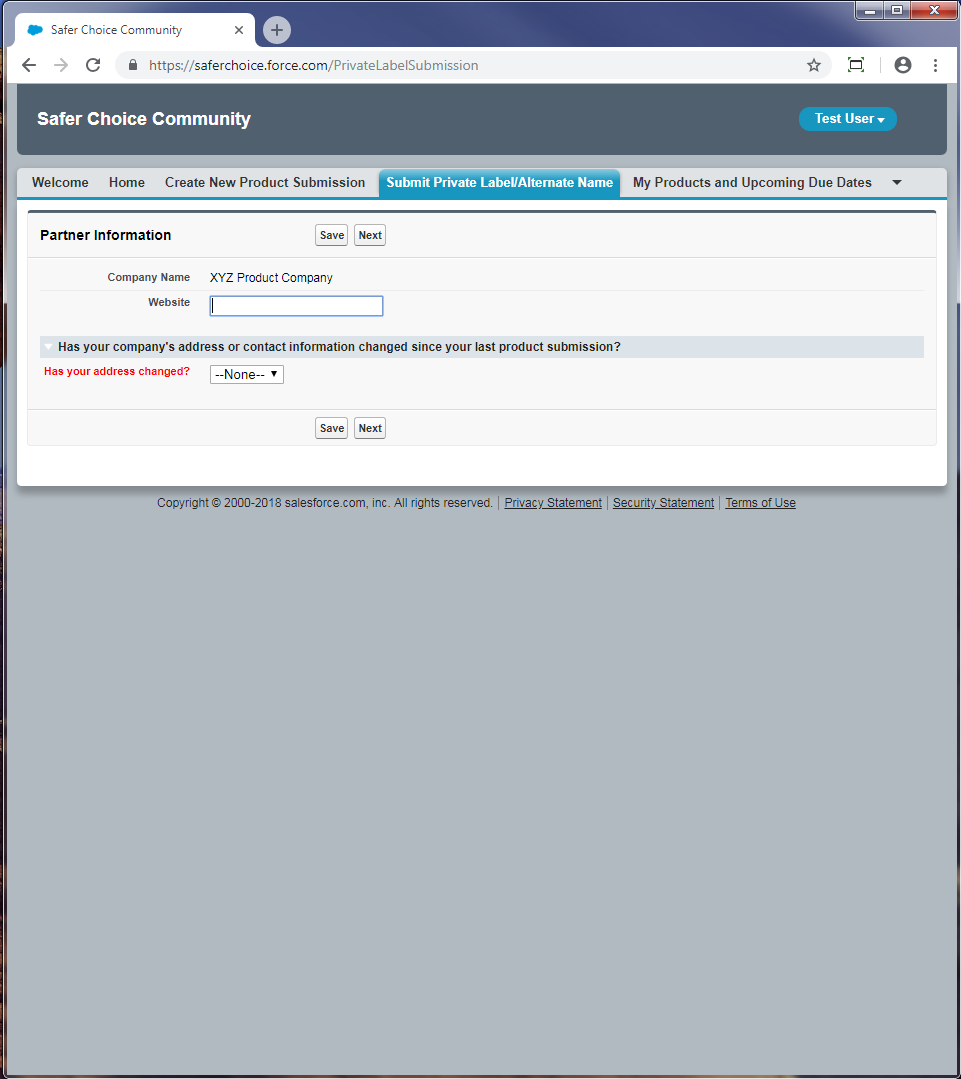
Task: Select Submit Private Label/Alternate Name tab
Action: (499, 183)
